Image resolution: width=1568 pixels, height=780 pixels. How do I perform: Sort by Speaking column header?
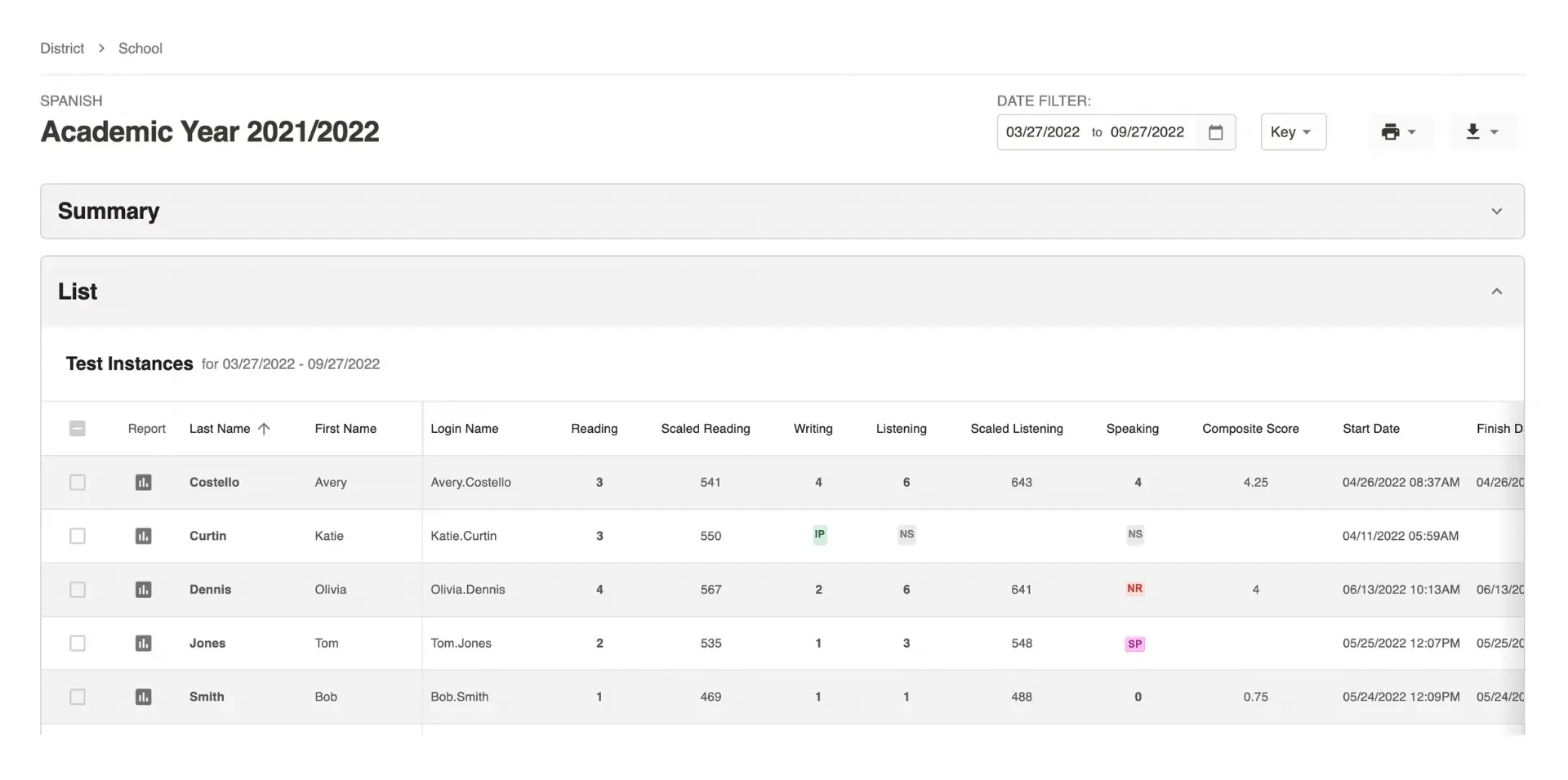[1133, 429]
